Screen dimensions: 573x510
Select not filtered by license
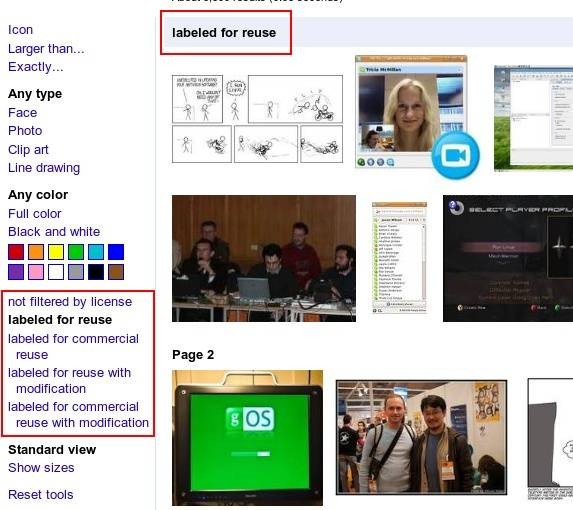pos(70,302)
